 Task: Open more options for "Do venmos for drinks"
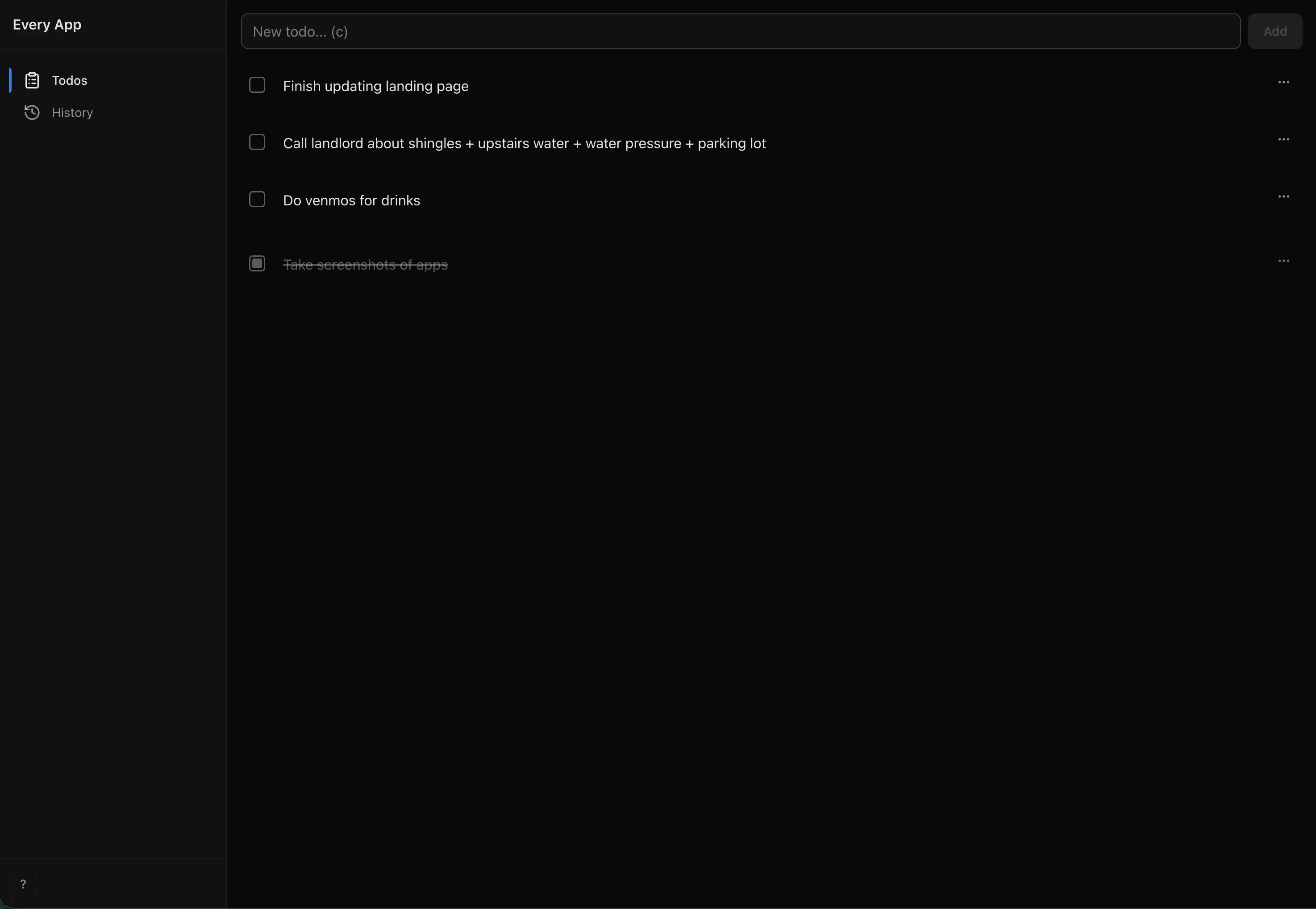click(x=1283, y=196)
